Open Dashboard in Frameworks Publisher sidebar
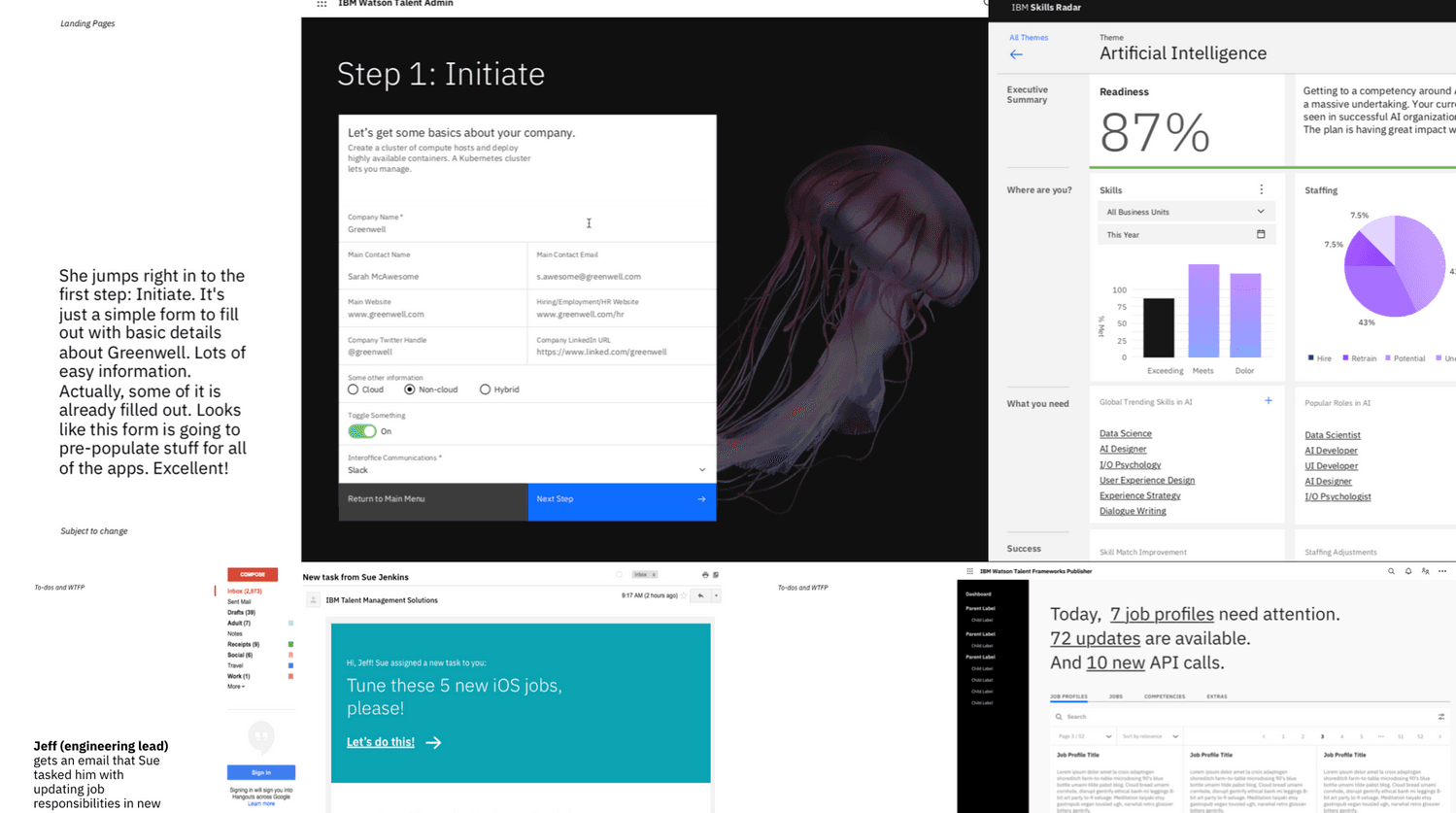 (978, 593)
